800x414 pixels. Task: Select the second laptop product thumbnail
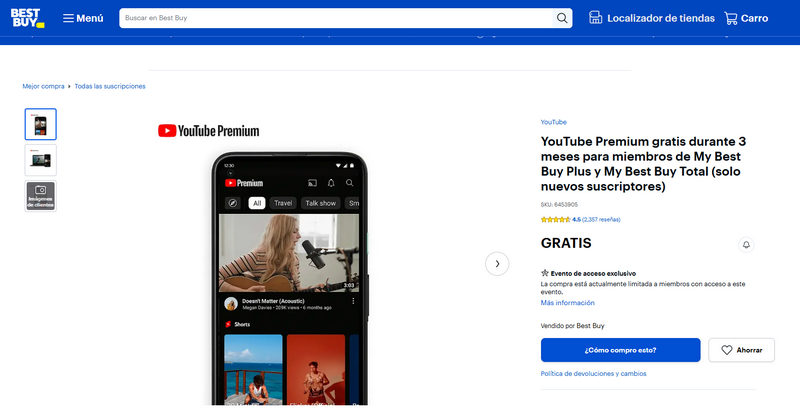41,160
